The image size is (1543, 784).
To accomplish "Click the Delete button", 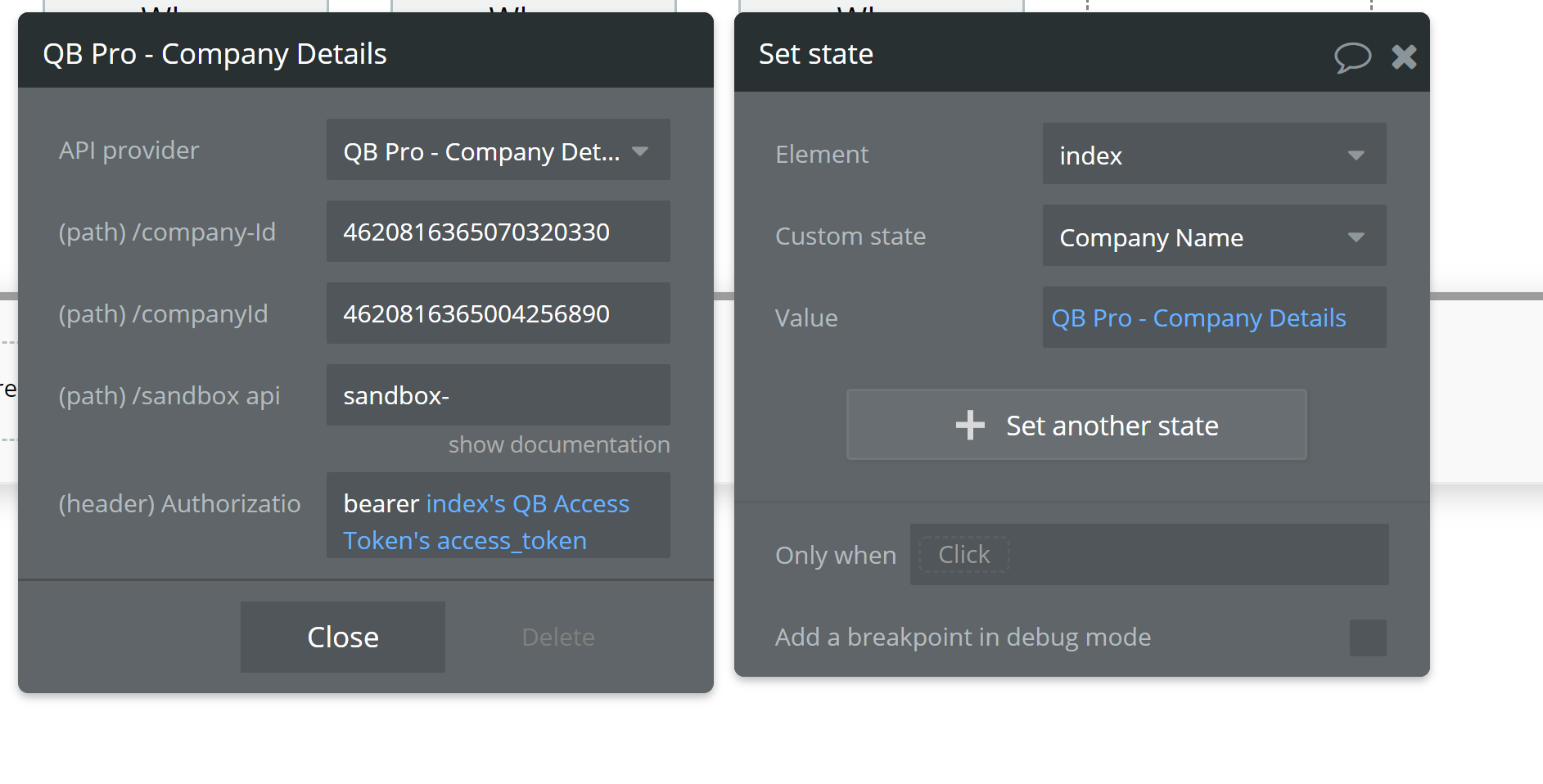I will pos(558,637).
